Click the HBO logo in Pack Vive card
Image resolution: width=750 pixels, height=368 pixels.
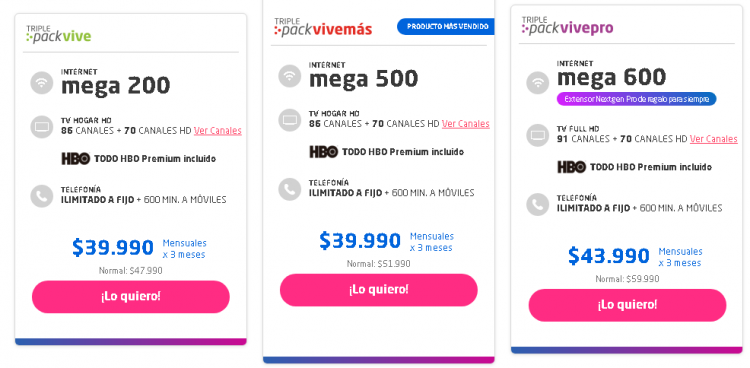pos(76,159)
